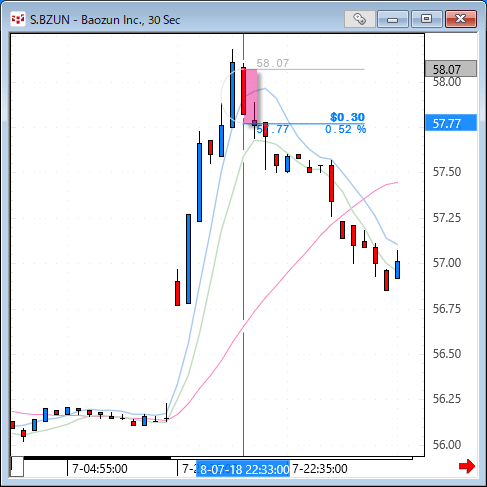Click the red arrow at bottom right
Image resolution: width=487 pixels, height=487 pixels.
[x=467, y=466]
